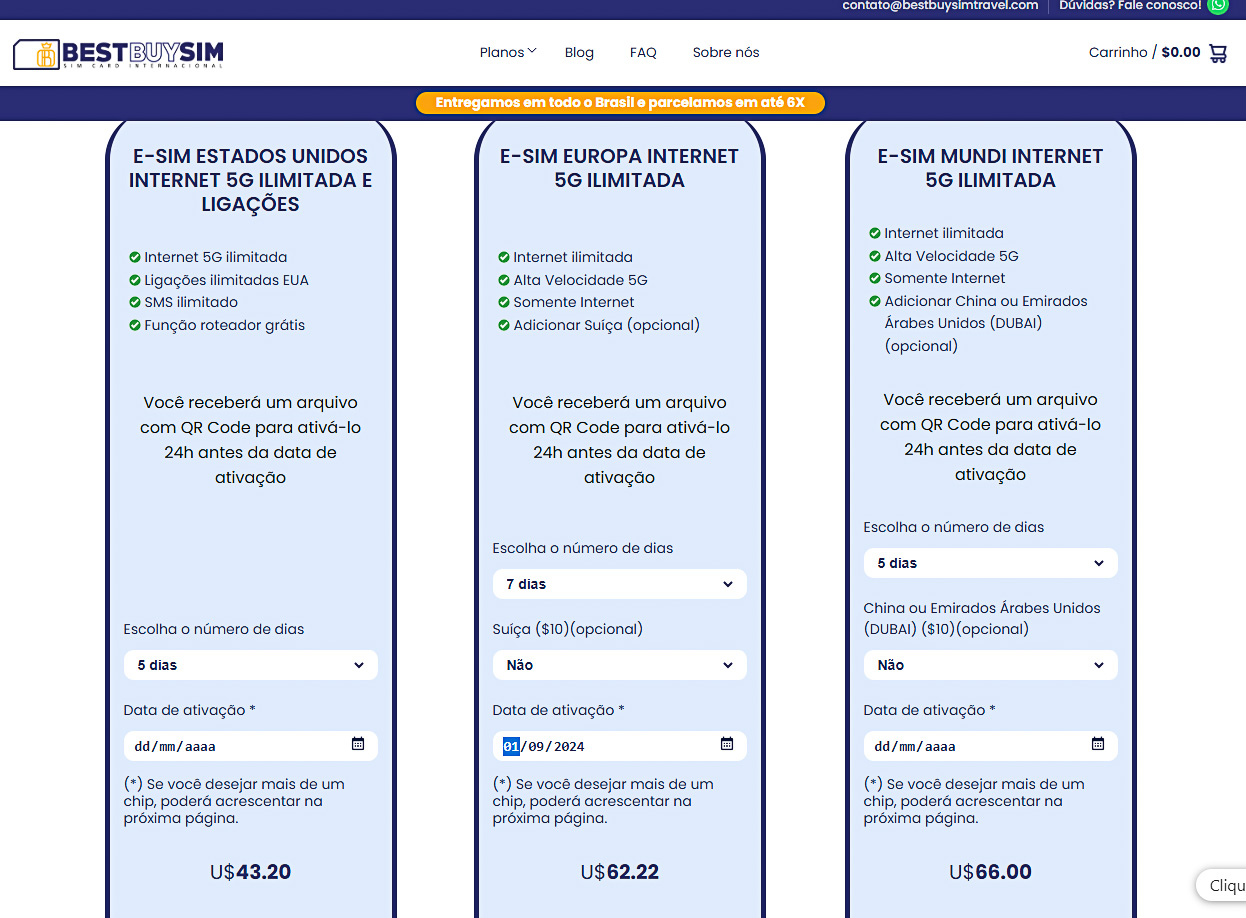The height and width of the screenshot is (918, 1246).
Task: Open calendar picker in Mundi card
Action: tap(1097, 744)
